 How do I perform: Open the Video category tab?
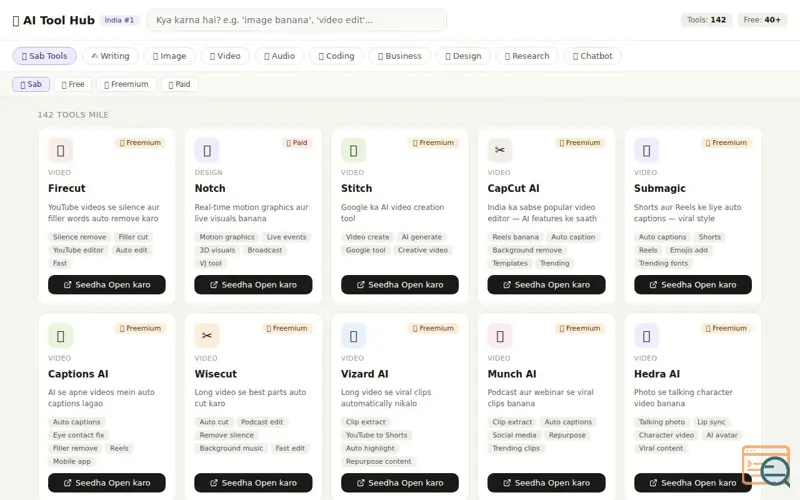click(225, 56)
